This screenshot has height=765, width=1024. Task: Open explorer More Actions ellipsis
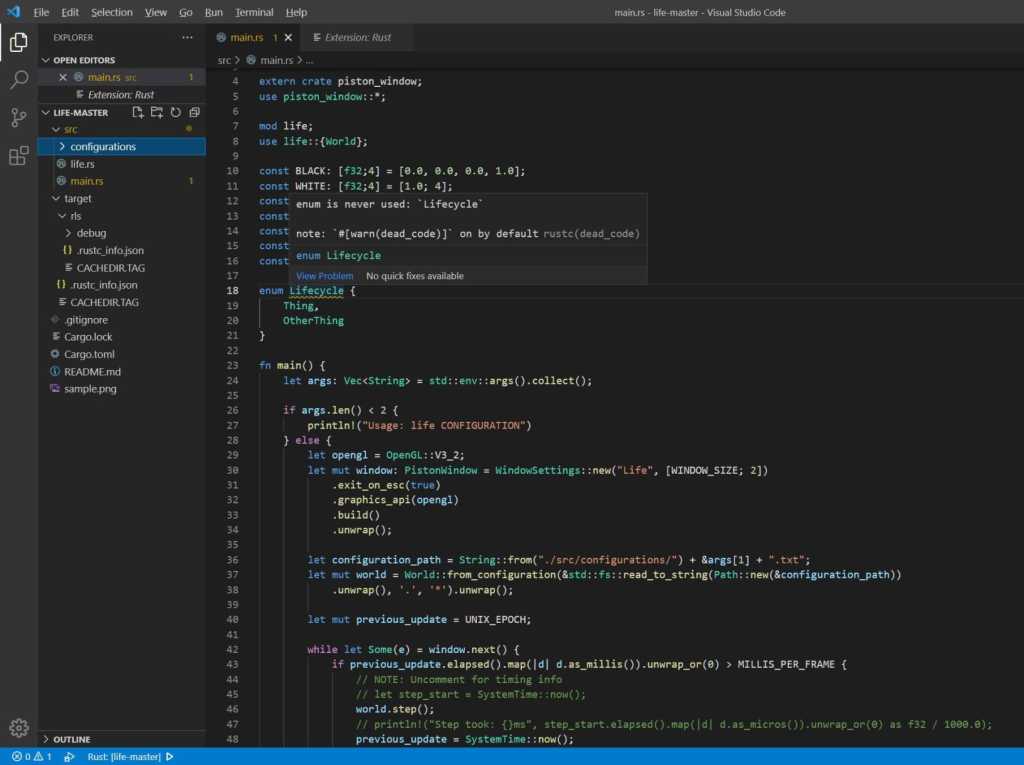coord(187,37)
